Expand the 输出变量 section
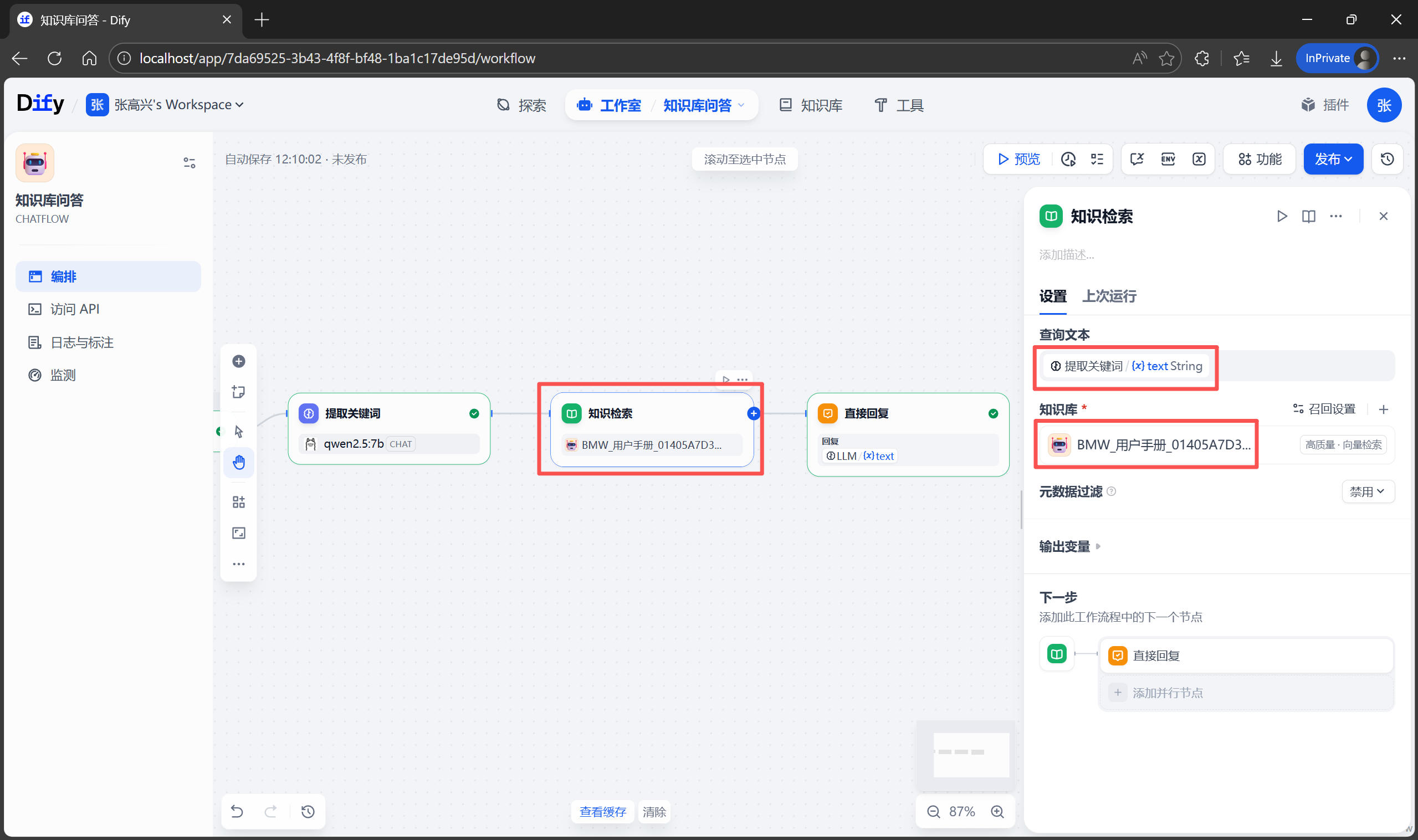Image resolution: width=1418 pixels, height=840 pixels. coord(1069,546)
